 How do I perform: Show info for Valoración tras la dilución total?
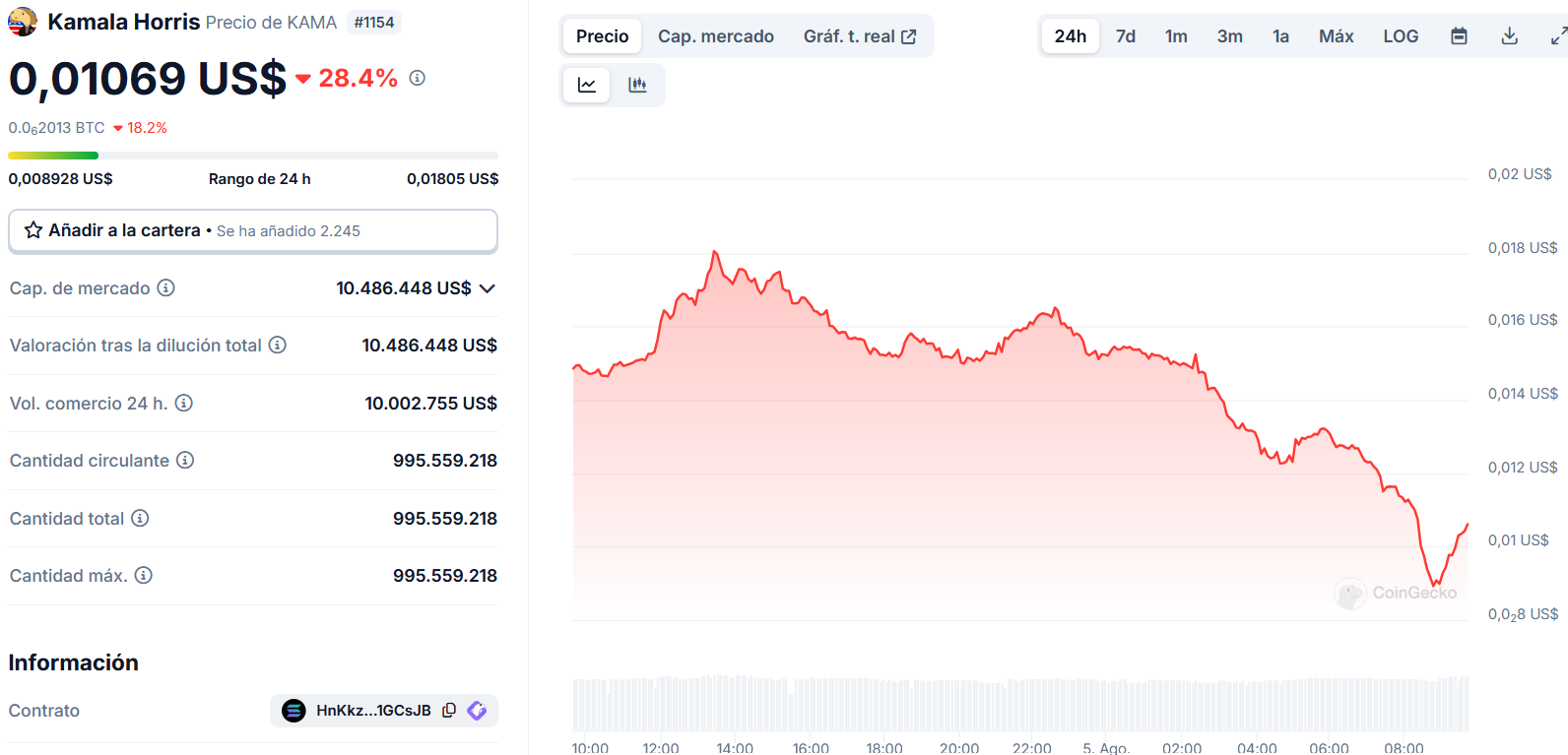(x=278, y=345)
